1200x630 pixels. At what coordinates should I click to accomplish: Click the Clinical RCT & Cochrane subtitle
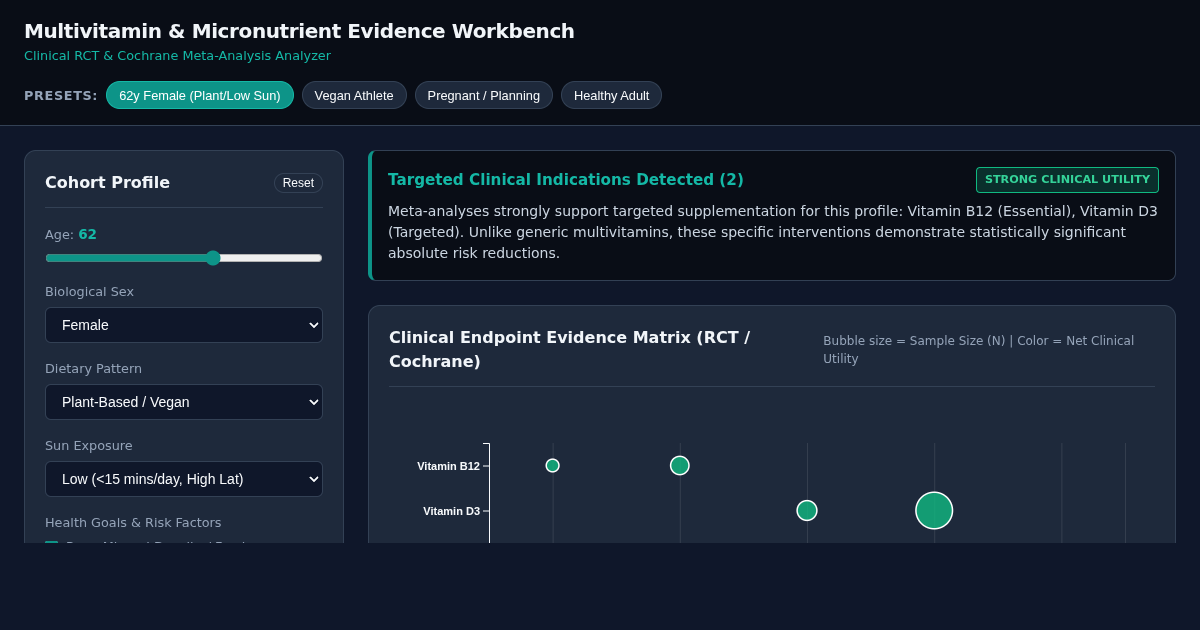[x=177, y=56]
